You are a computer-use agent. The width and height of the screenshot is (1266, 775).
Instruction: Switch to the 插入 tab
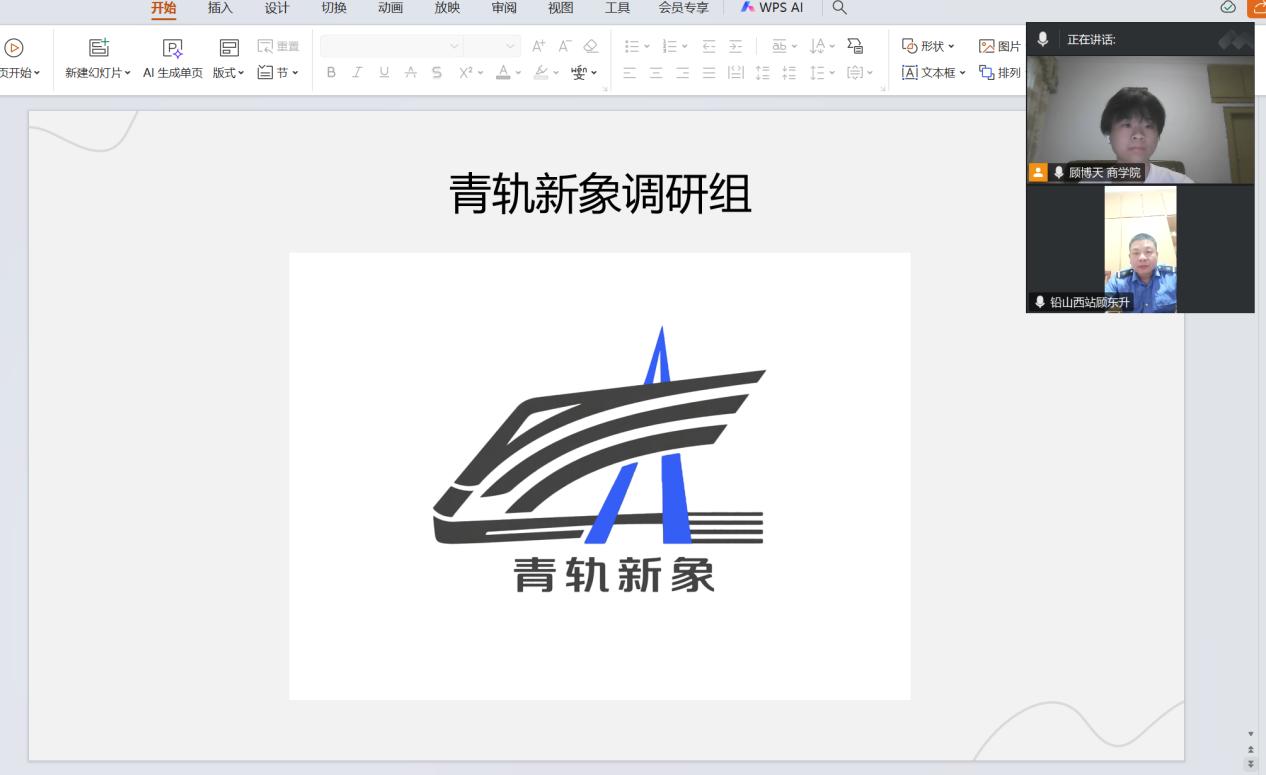pos(220,8)
